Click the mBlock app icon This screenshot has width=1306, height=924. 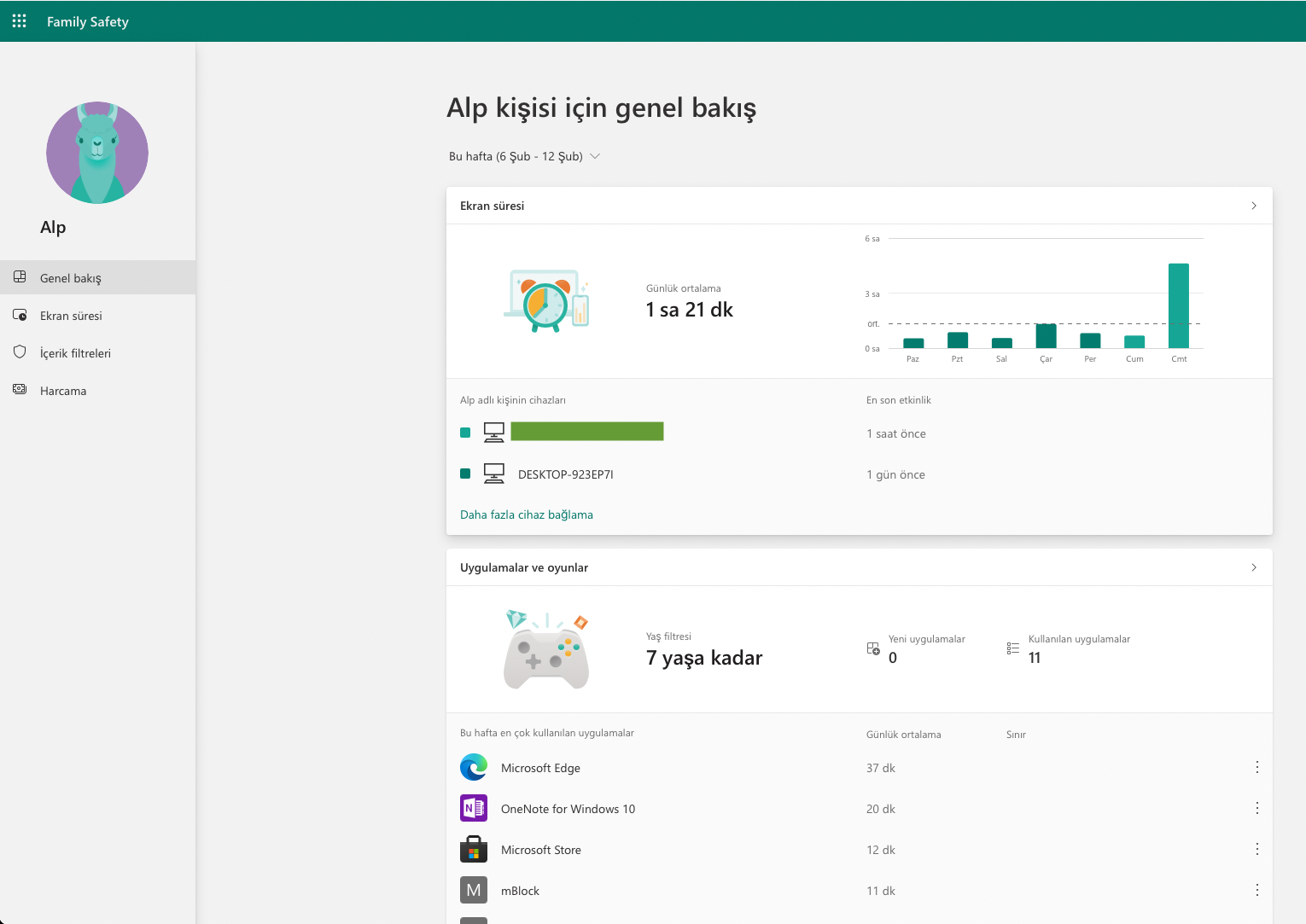(474, 890)
